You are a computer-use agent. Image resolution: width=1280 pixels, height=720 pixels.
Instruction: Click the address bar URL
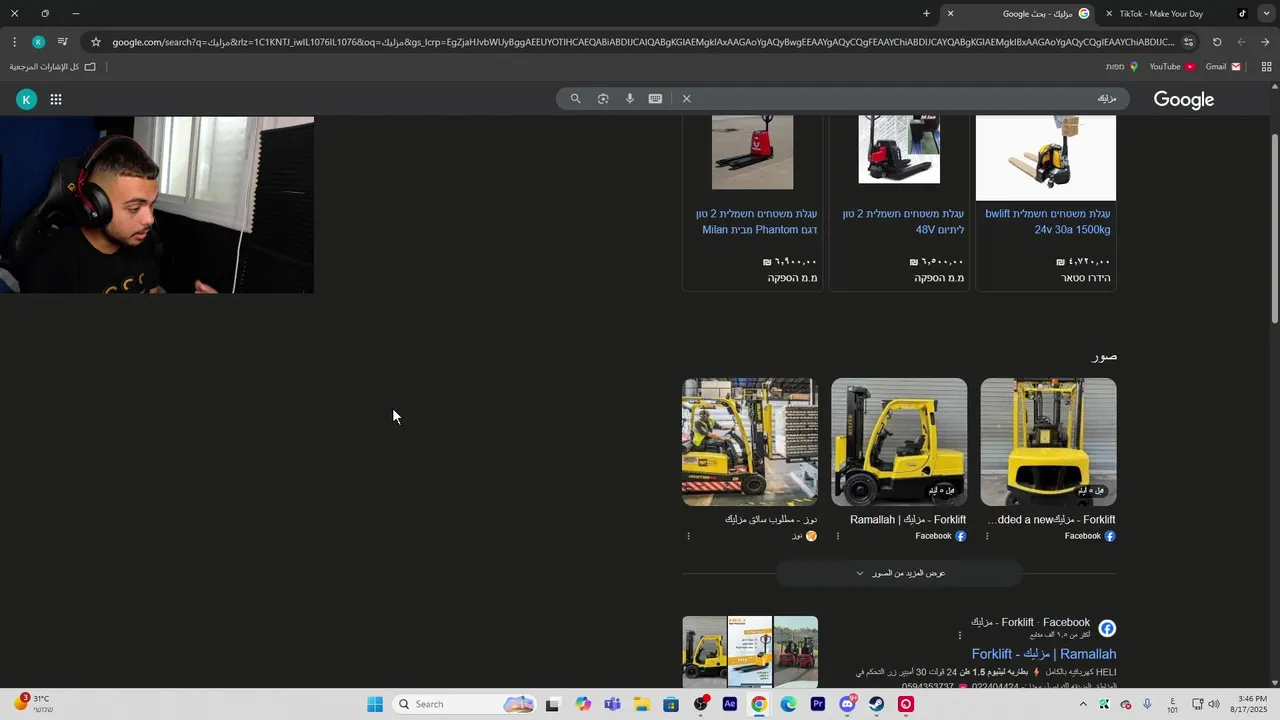pyautogui.click(x=643, y=42)
